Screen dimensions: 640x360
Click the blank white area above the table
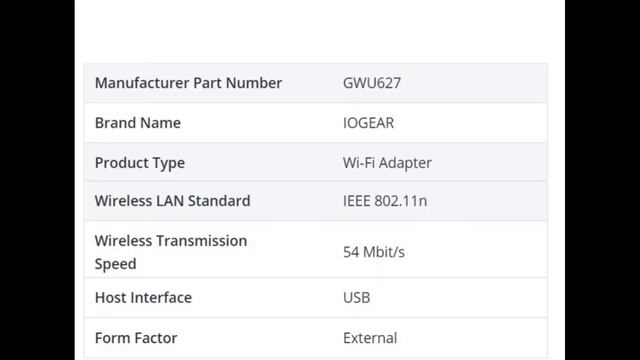[x=320, y=31]
